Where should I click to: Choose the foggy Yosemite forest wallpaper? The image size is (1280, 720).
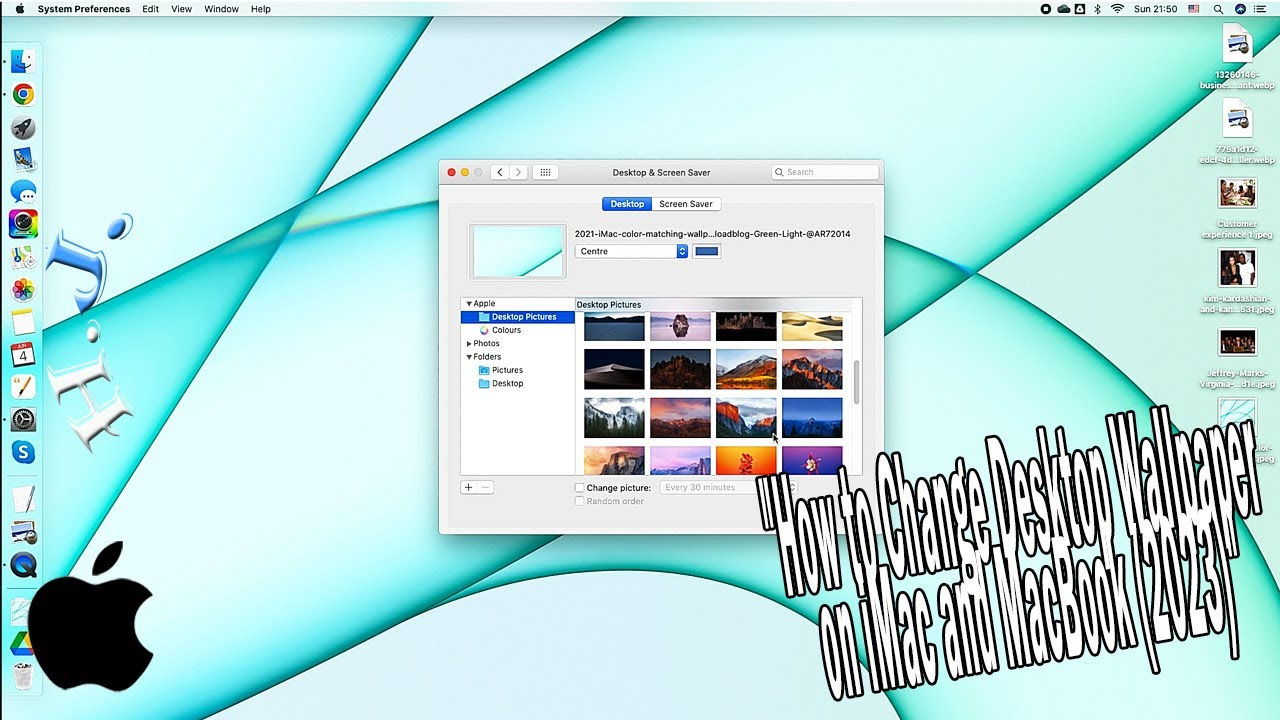pyautogui.click(x=614, y=418)
